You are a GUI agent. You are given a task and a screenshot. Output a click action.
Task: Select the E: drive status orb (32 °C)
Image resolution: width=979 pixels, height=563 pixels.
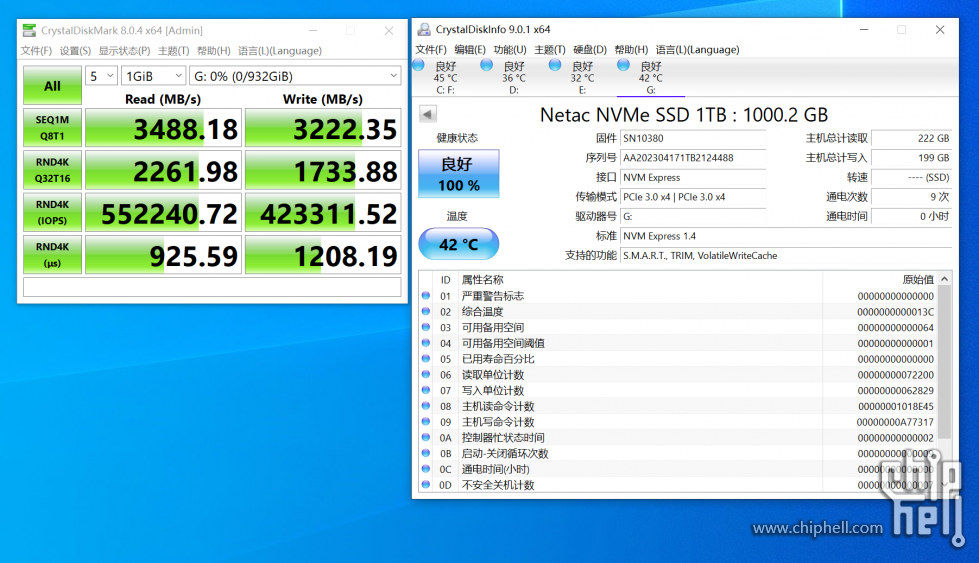(x=555, y=65)
